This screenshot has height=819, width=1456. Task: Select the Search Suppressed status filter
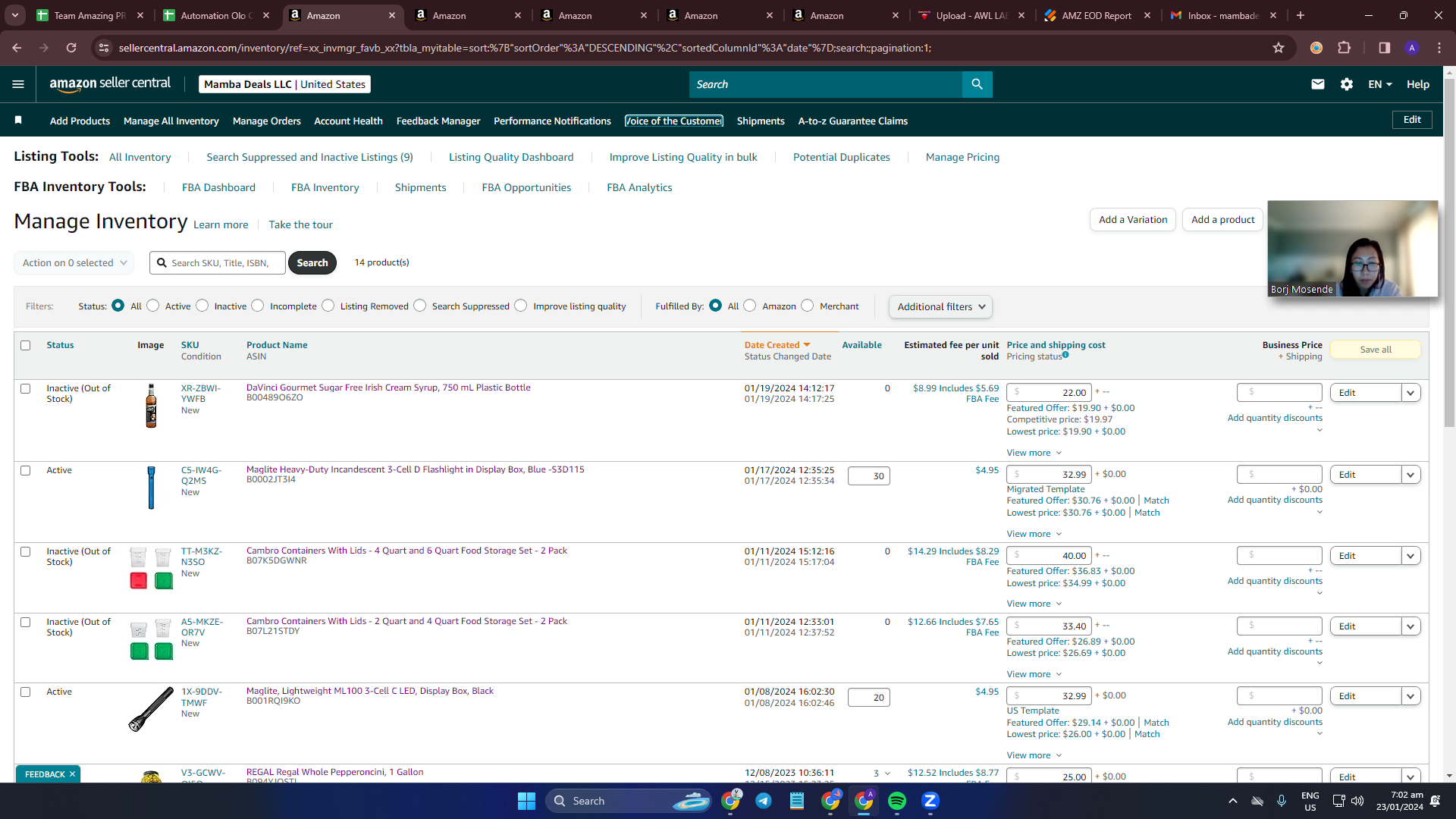click(419, 306)
